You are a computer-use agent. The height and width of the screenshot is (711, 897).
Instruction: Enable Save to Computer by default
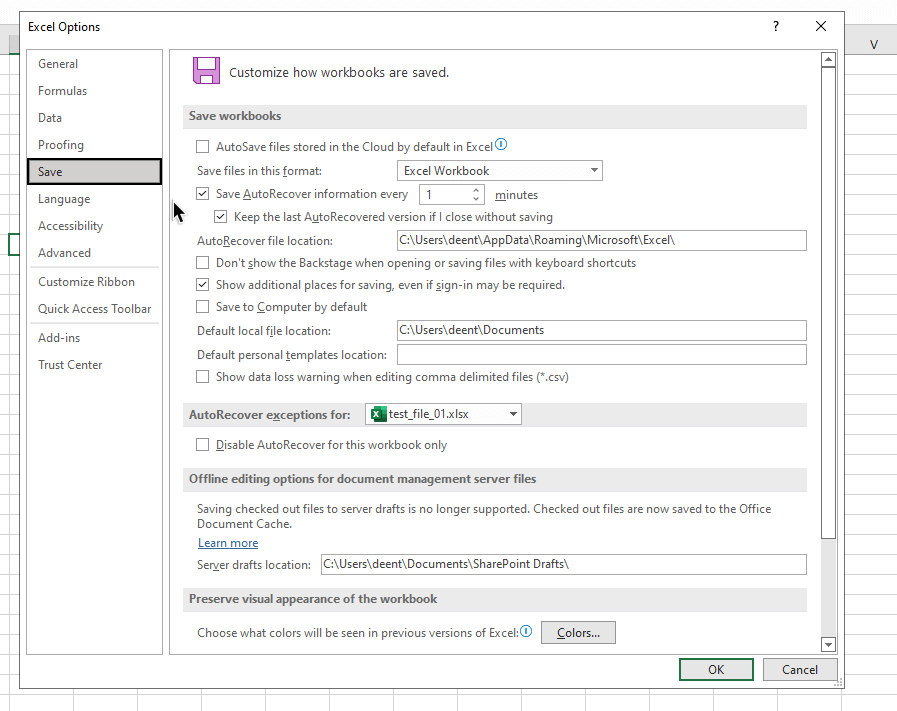click(203, 307)
